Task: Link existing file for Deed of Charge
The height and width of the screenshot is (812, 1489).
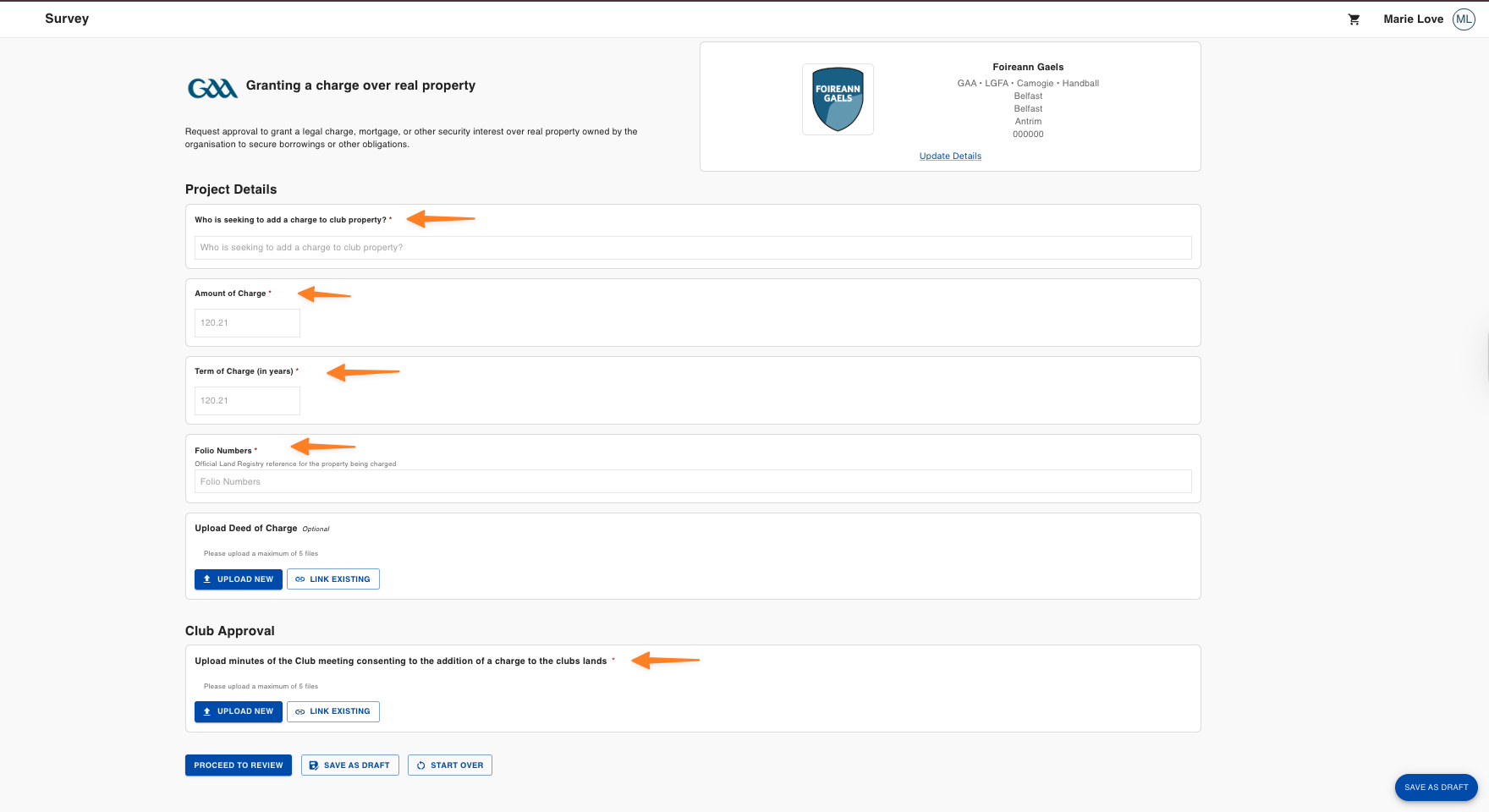Action: pos(333,579)
